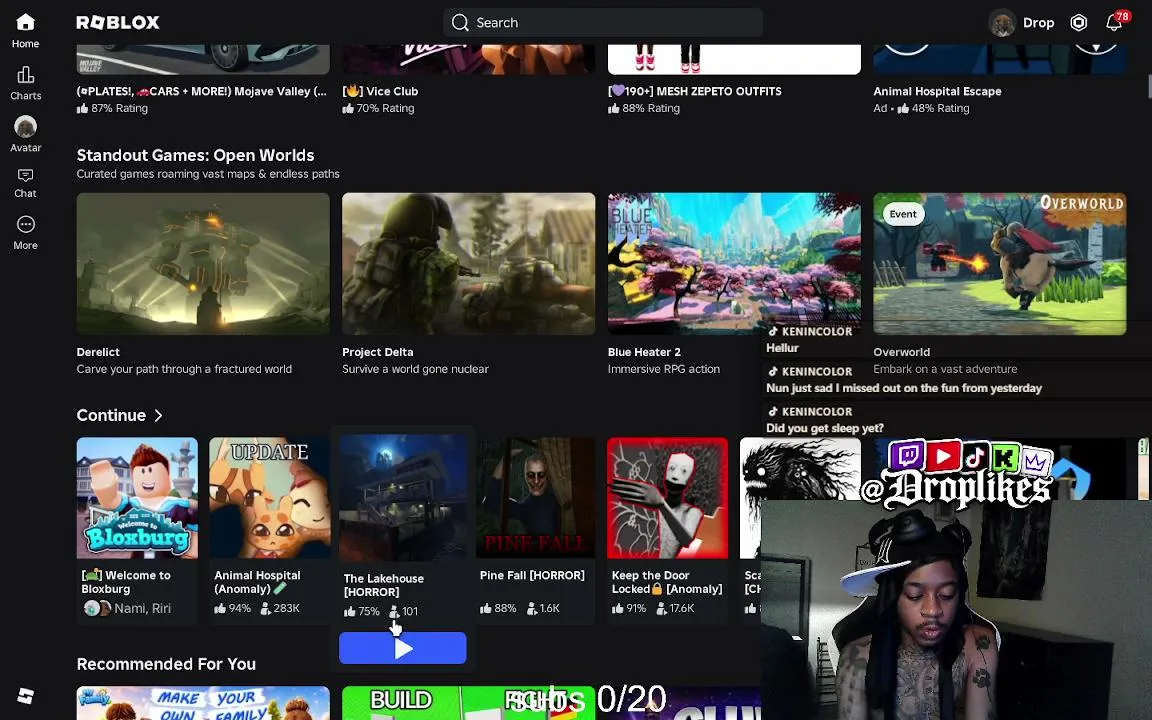The image size is (1152, 720).
Task: Open Keep the Door Locked thumbnail
Action: click(667, 498)
